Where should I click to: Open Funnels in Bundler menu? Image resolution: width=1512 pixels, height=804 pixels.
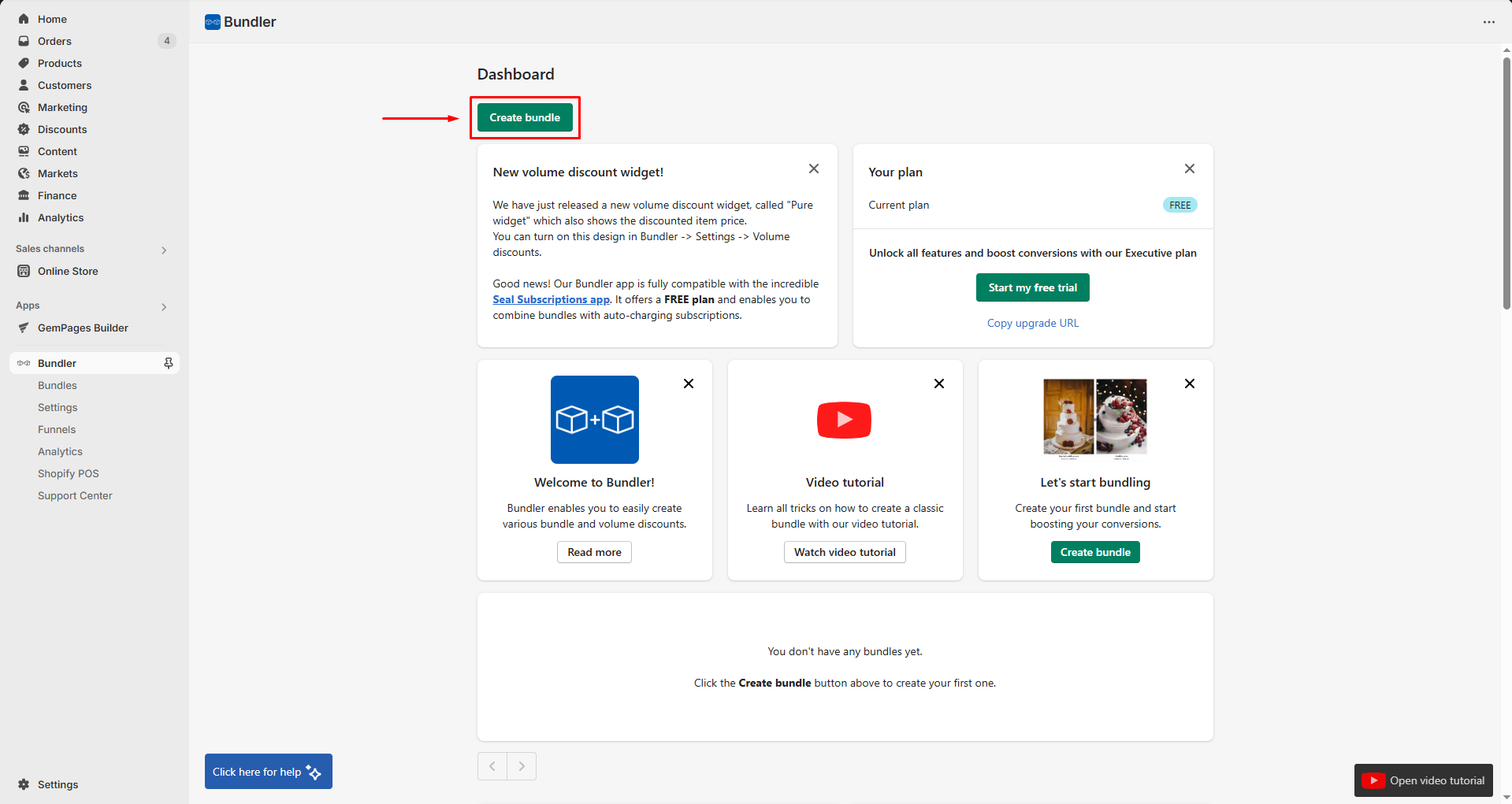point(57,429)
